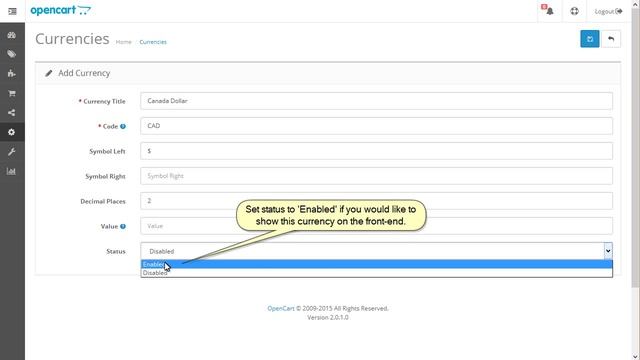Open the System gear sidebar icon
The image size is (640, 360).
pos(11,132)
